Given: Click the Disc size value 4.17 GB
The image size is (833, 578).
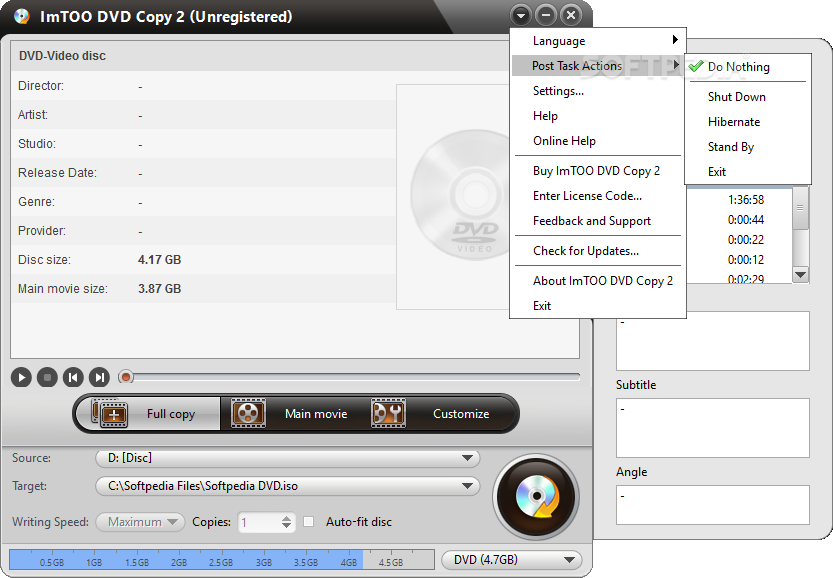Looking at the screenshot, I should [x=159, y=260].
